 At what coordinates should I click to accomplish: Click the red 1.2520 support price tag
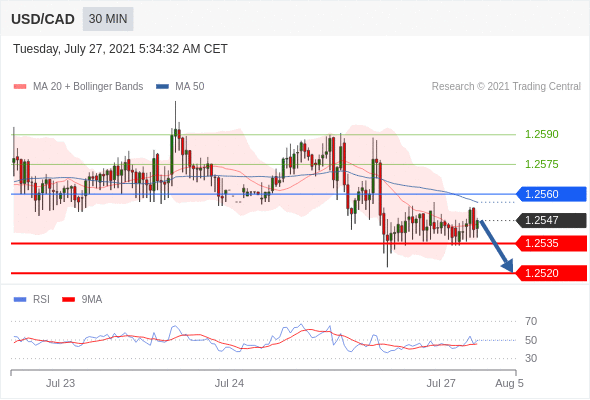coord(551,273)
